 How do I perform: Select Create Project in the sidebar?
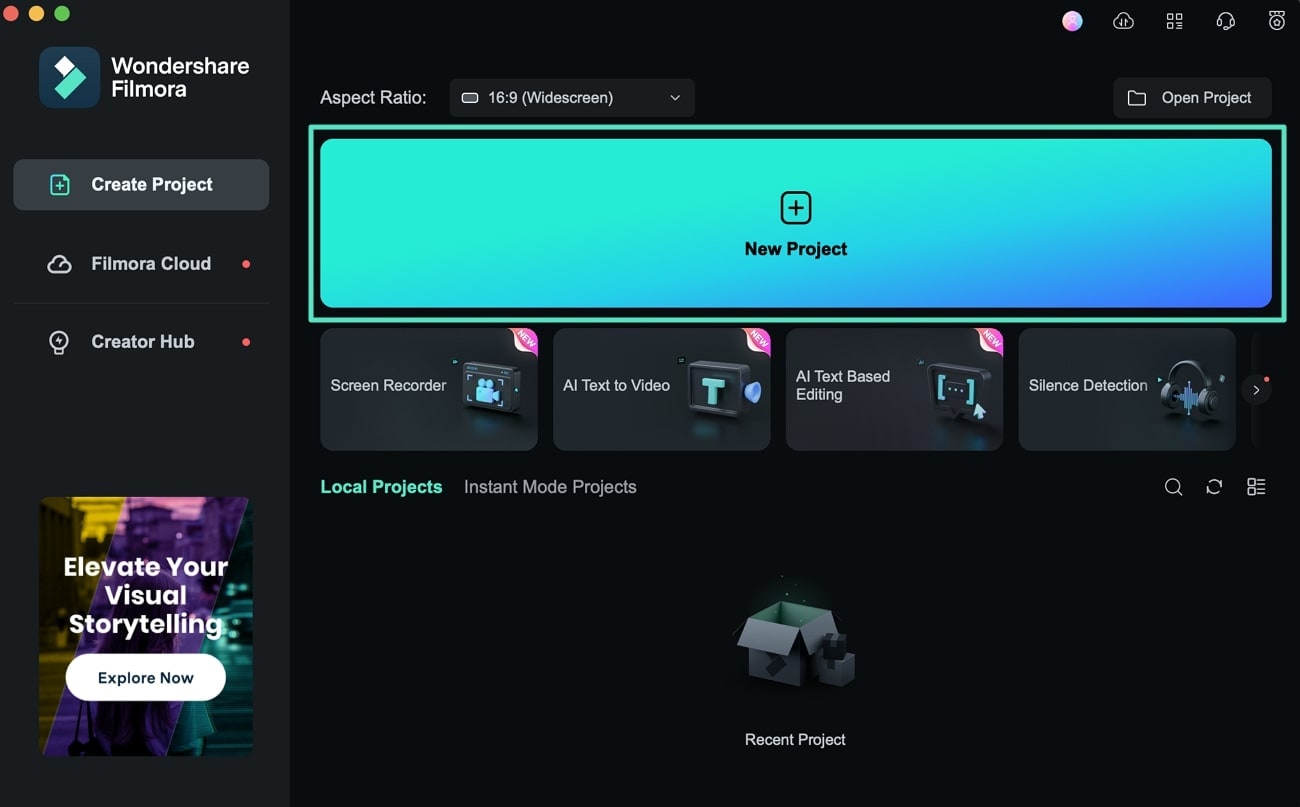(141, 185)
